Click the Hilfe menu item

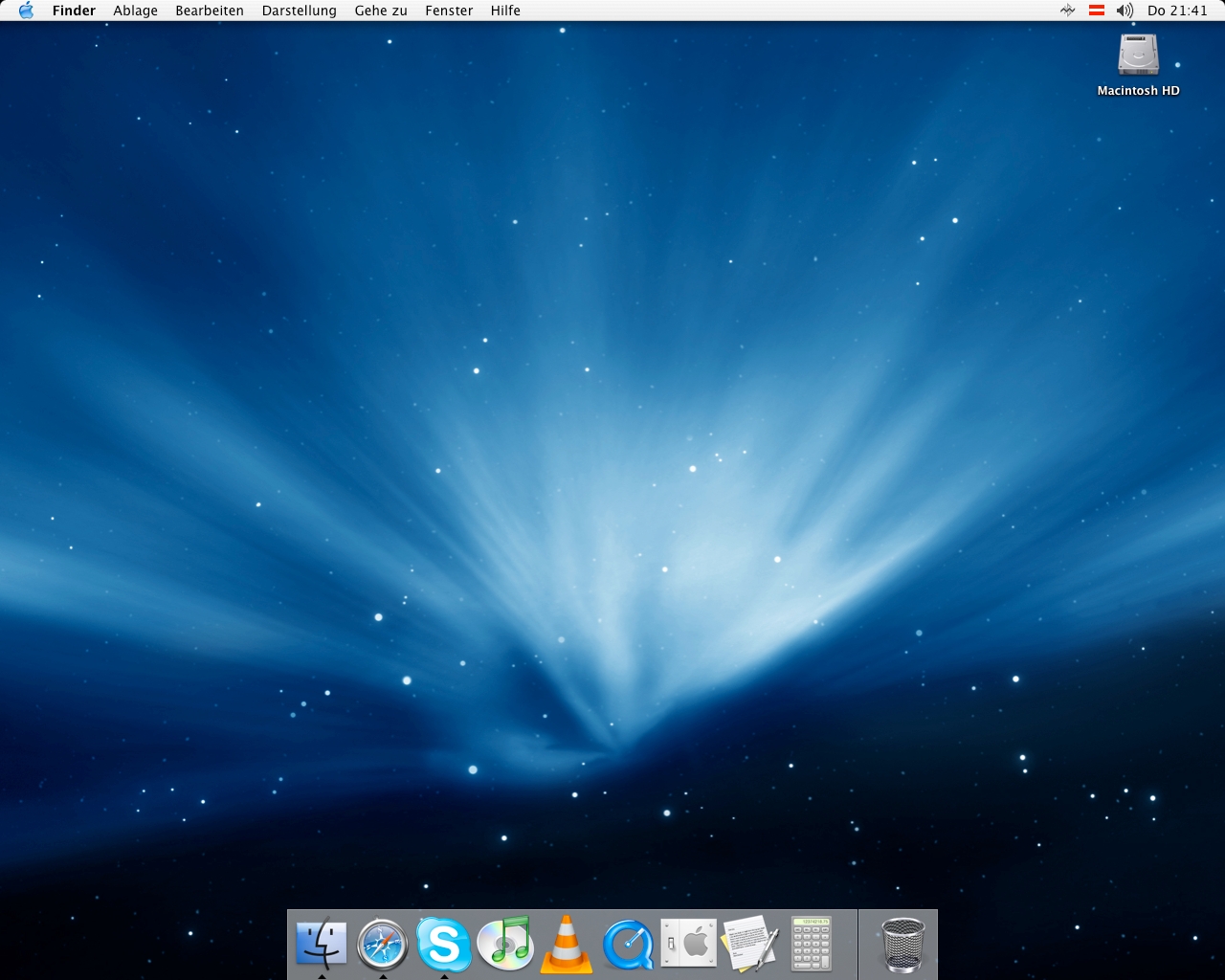pos(505,11)
